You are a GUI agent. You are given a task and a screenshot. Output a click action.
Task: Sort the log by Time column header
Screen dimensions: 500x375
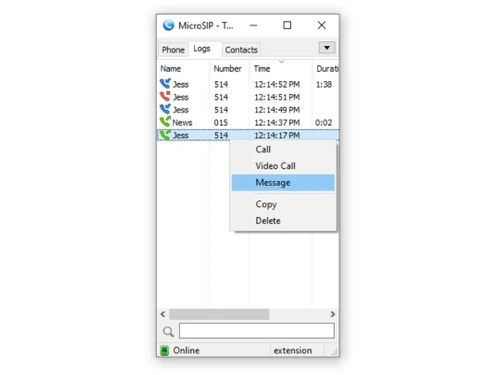[x=281, y=69]
